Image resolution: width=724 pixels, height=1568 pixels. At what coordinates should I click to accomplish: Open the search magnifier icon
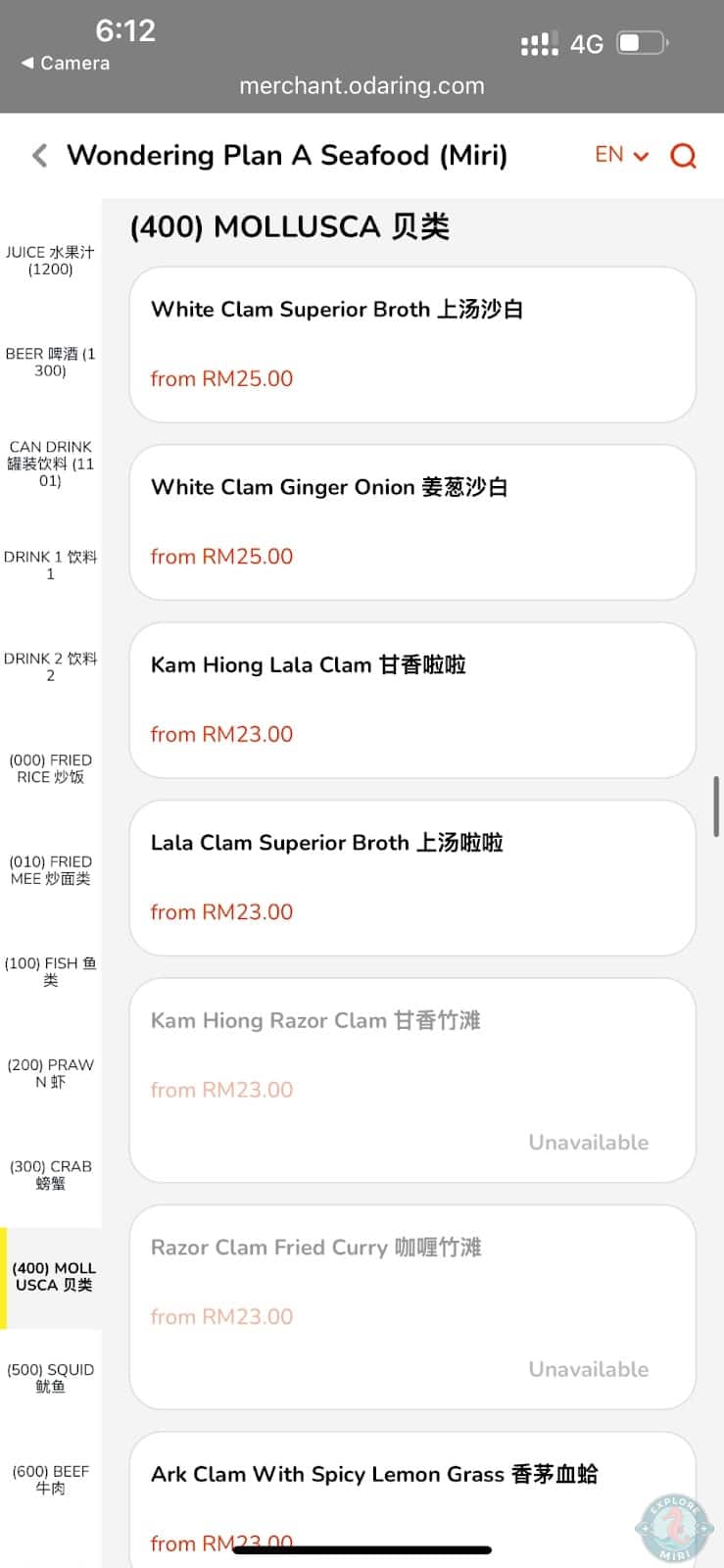(x=683, y=156)
